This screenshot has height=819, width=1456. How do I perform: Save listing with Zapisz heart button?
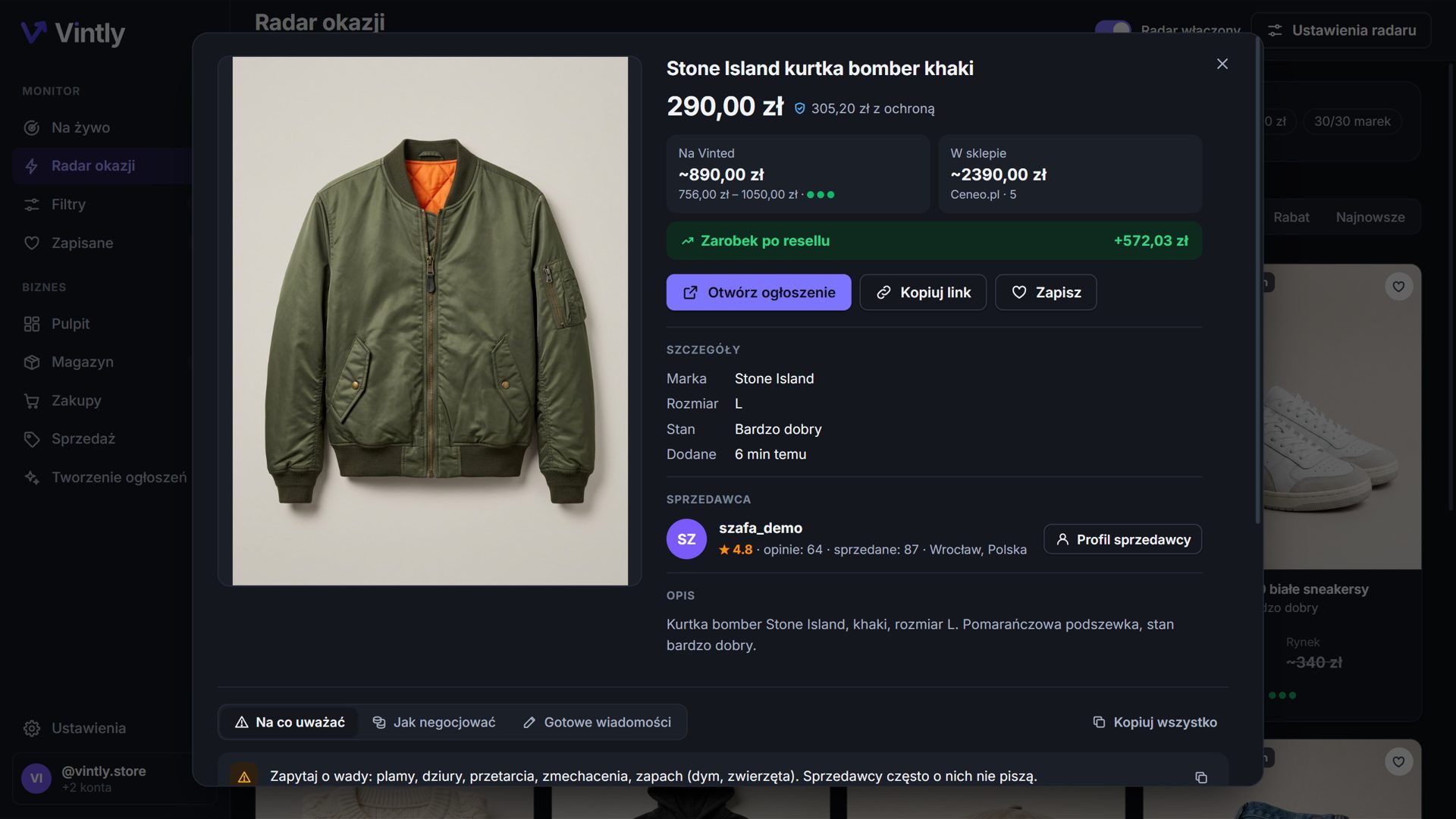point(1046,292)
